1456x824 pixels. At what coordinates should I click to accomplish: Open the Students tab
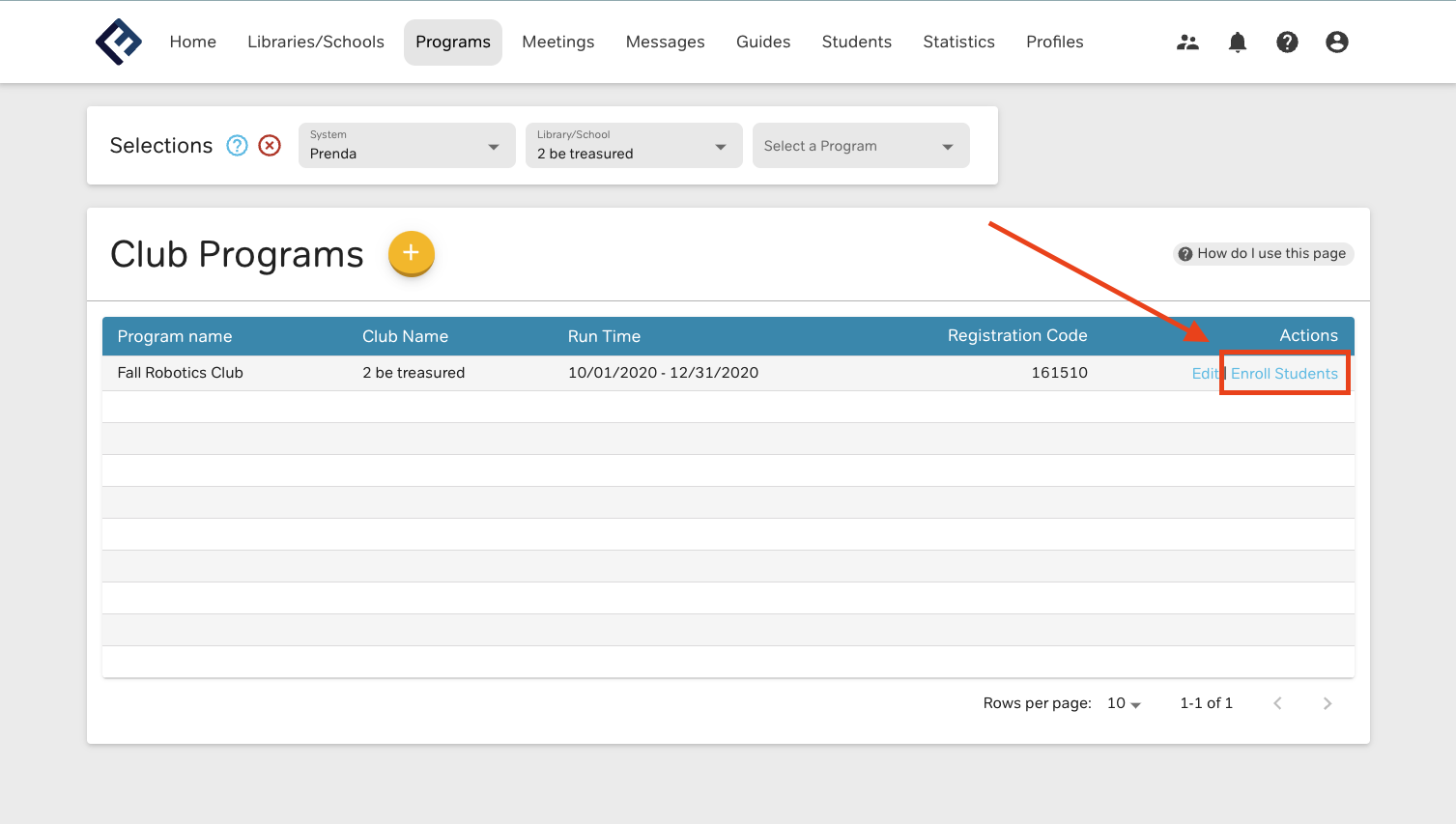pyautogui.click(x=857, y=42)
